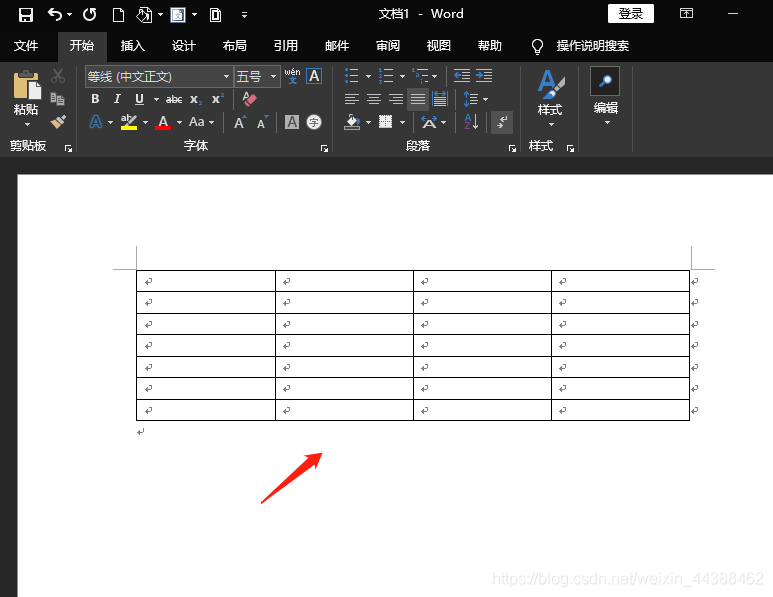Insert an enclosed character with the circled 字 icon

(314, 122)
